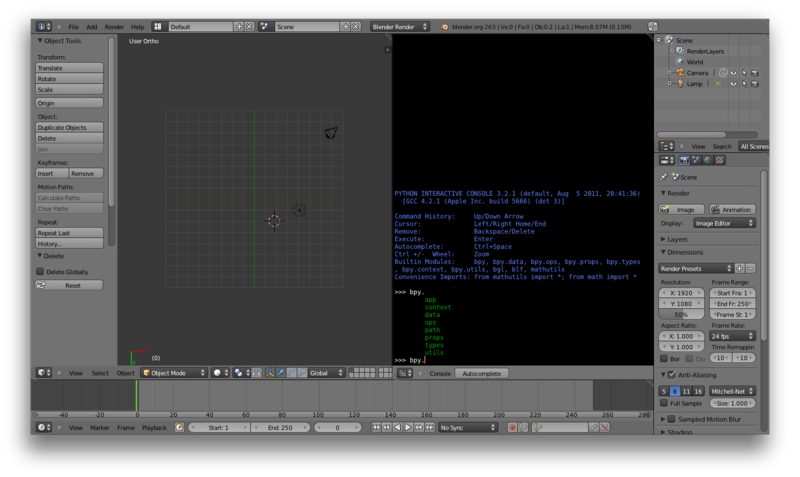Toggle Lamp visibility eye in outliner

(733, 84)
